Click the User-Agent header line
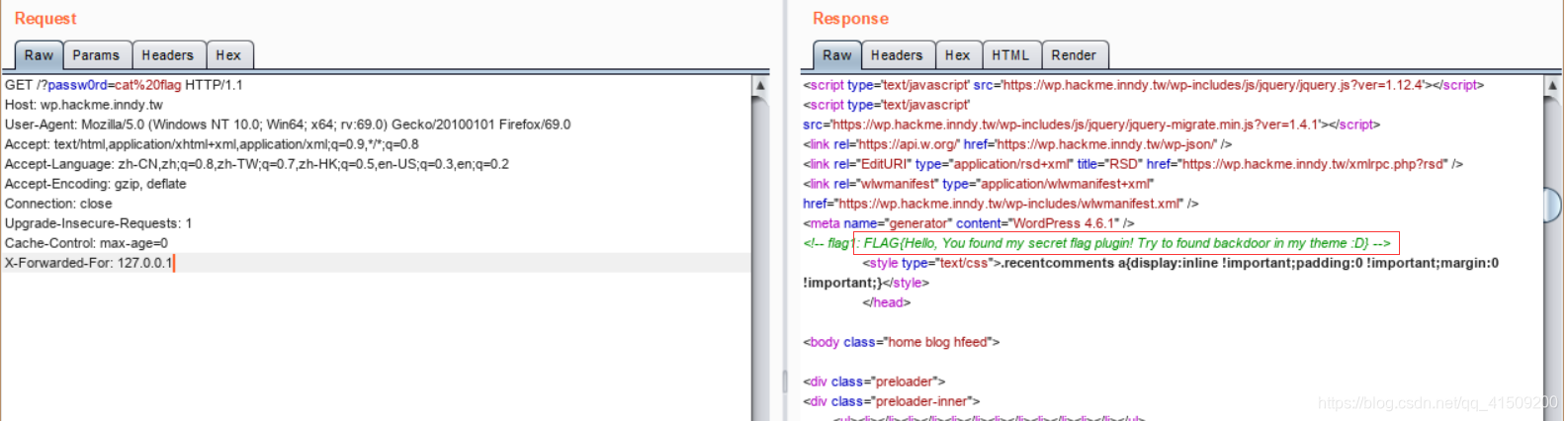Image resolution: width=1568 pixels, height=421 pixels. [288, 125]
